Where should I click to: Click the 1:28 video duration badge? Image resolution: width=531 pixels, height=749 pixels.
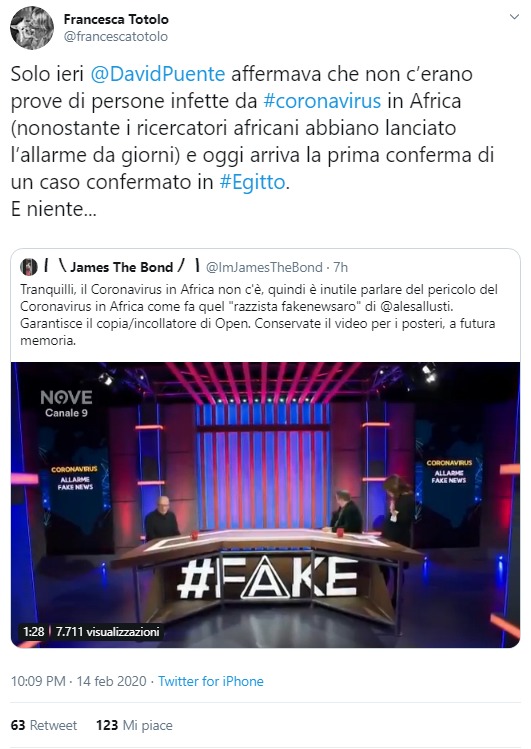pos(33,631)
